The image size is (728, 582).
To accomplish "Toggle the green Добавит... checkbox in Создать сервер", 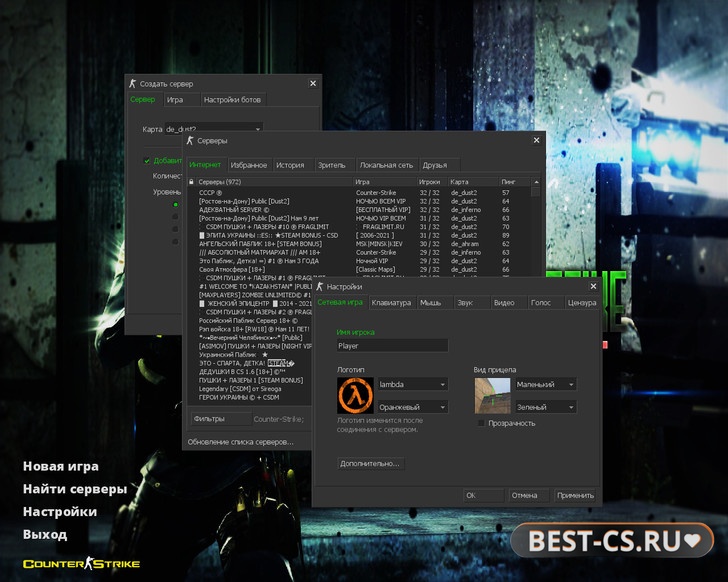I will 147,161.
